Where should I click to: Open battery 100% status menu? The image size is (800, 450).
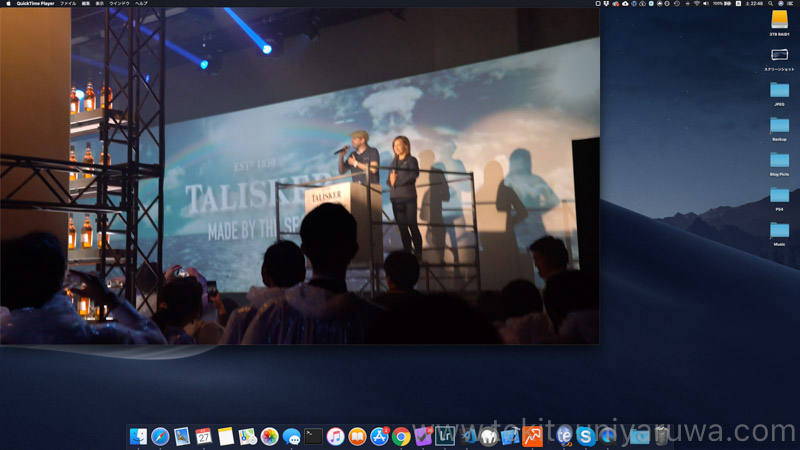pos(722,3)
